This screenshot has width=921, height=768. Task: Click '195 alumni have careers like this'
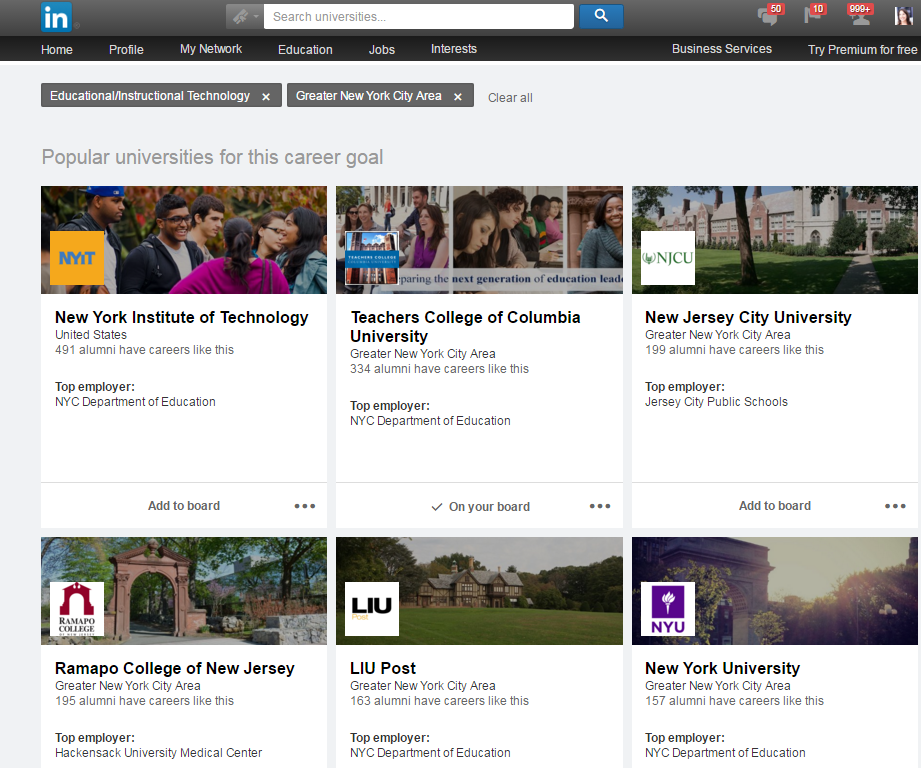tap(144, 701)
